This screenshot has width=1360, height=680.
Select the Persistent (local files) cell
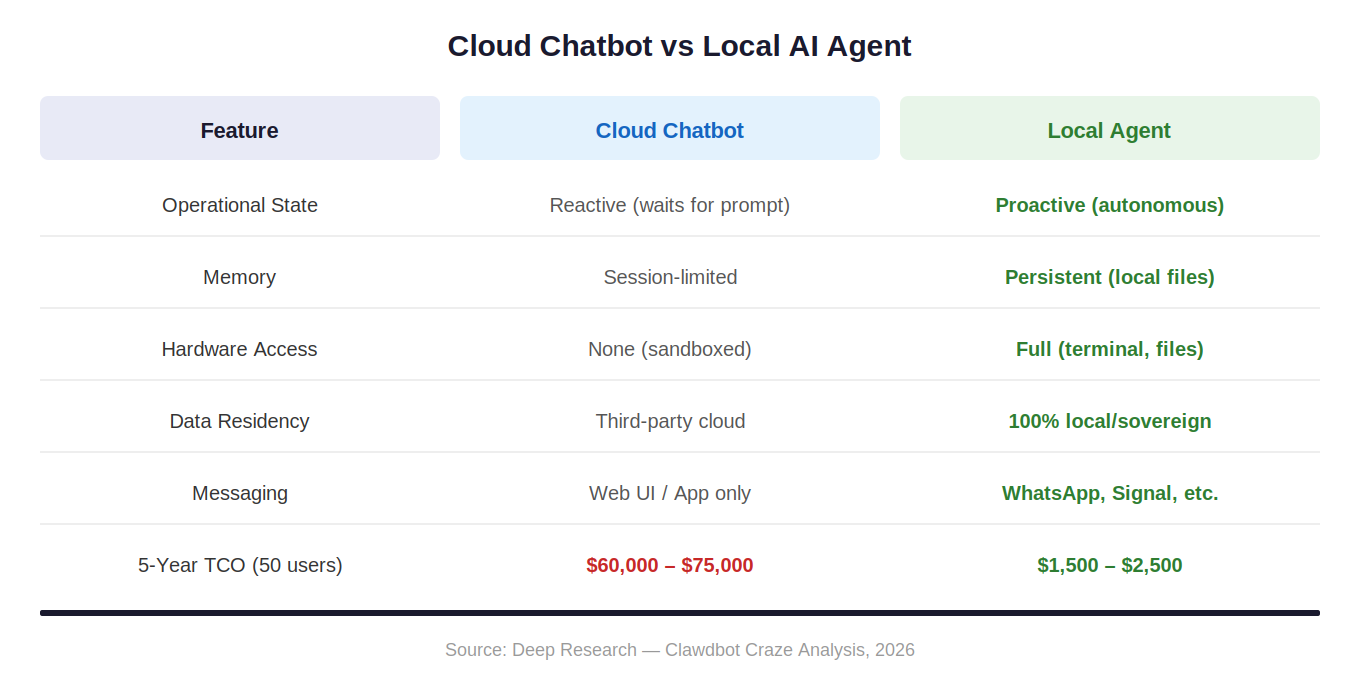1109,277
